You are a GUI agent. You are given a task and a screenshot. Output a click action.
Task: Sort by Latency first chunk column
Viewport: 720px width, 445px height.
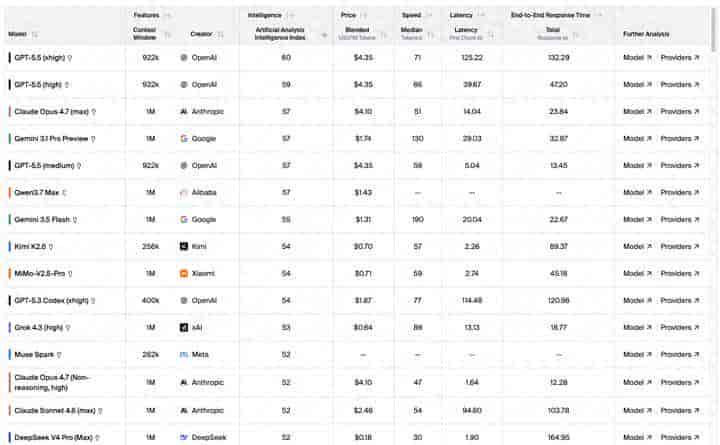tap(491, 34)
